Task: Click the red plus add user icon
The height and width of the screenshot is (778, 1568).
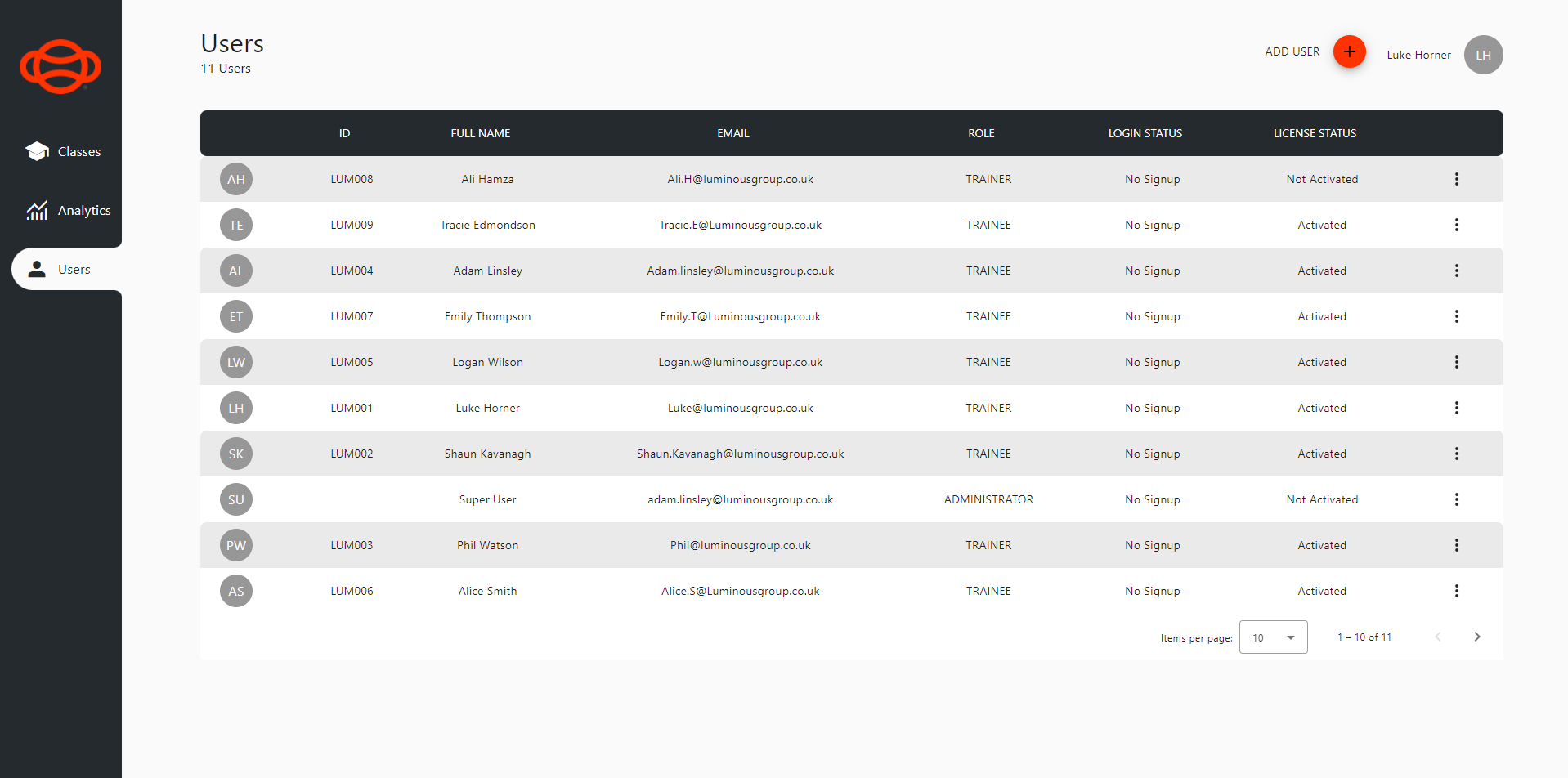Action: coord(1349,52)
